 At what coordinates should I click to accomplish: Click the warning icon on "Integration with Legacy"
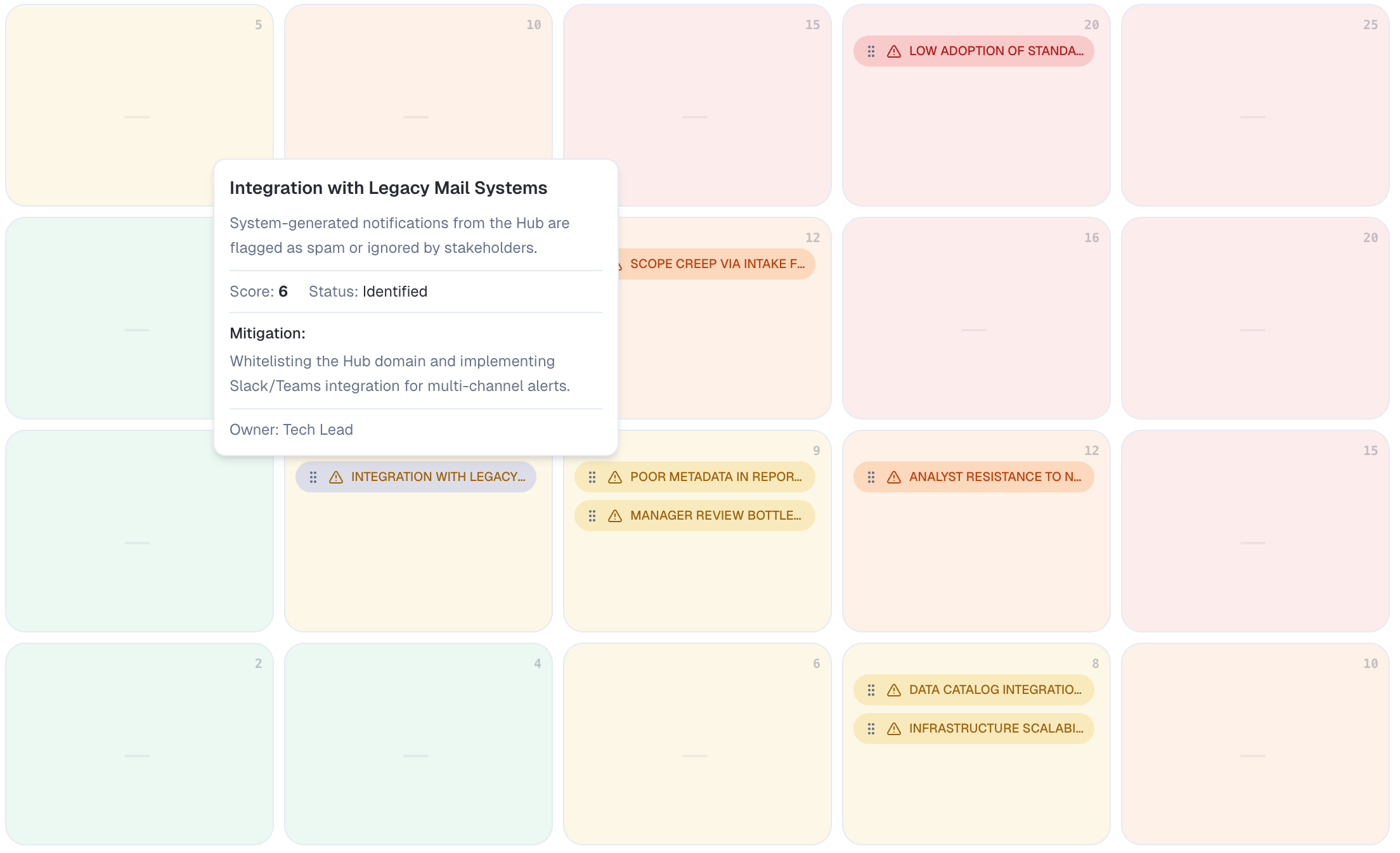coord(335,477)
